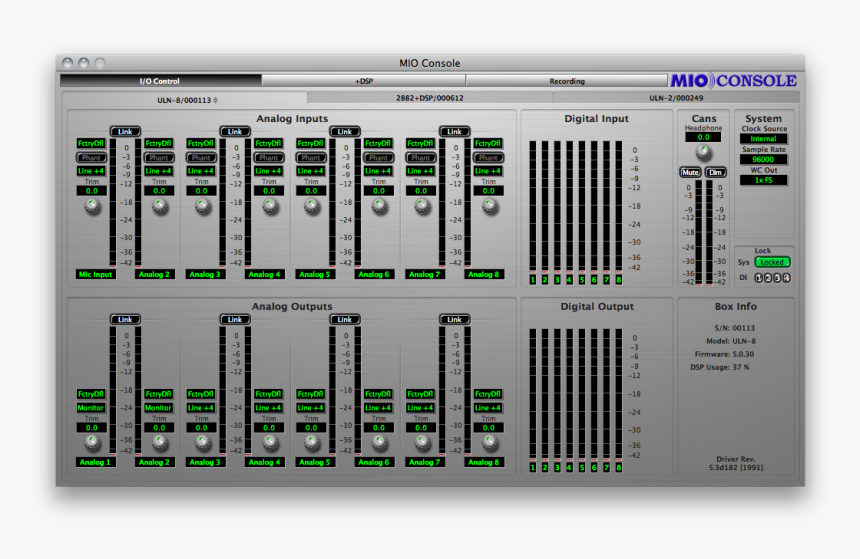Viewport: 860px width, 559px height.
Task: Link Analog 3 and 4 inputs
Action: [x=235, y=132]
